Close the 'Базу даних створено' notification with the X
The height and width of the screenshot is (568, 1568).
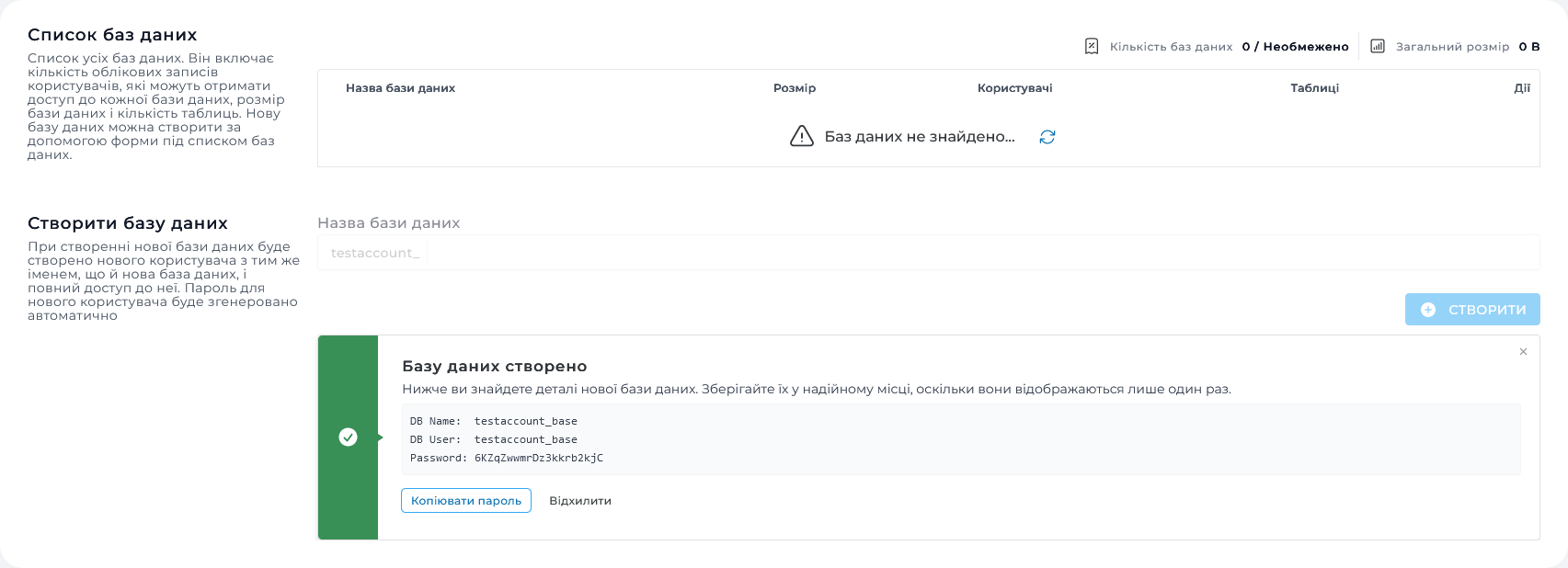1523,352
